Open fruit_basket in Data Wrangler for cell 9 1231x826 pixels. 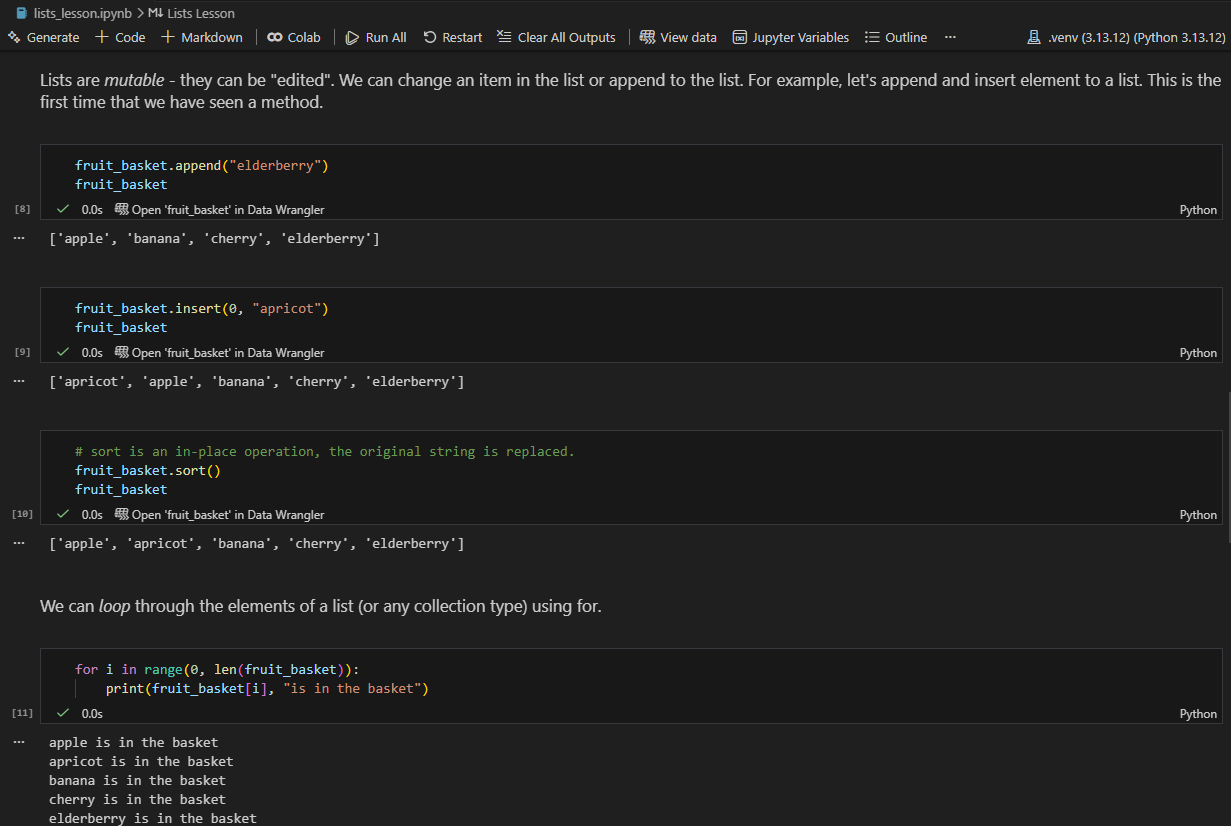click(x=220, y=352)
